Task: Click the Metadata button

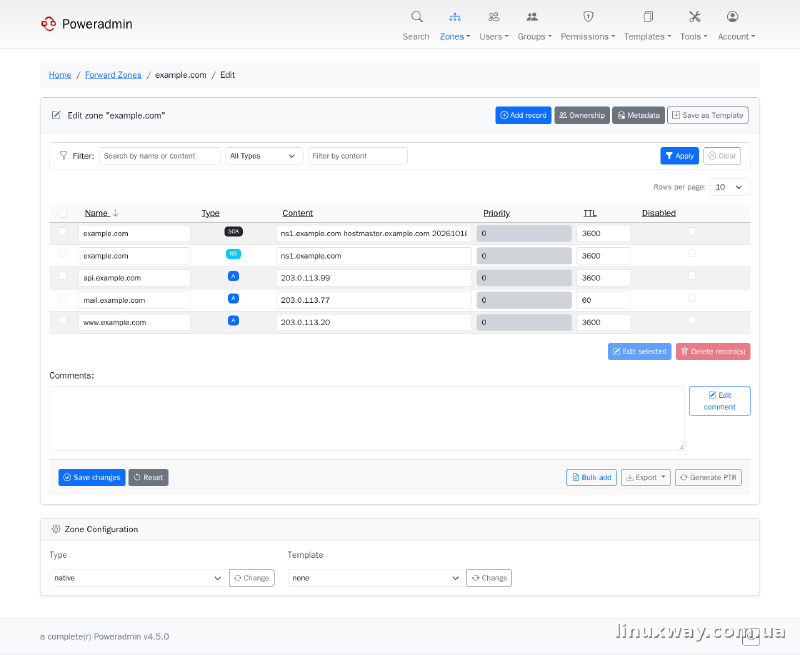Action: point(639,115)
